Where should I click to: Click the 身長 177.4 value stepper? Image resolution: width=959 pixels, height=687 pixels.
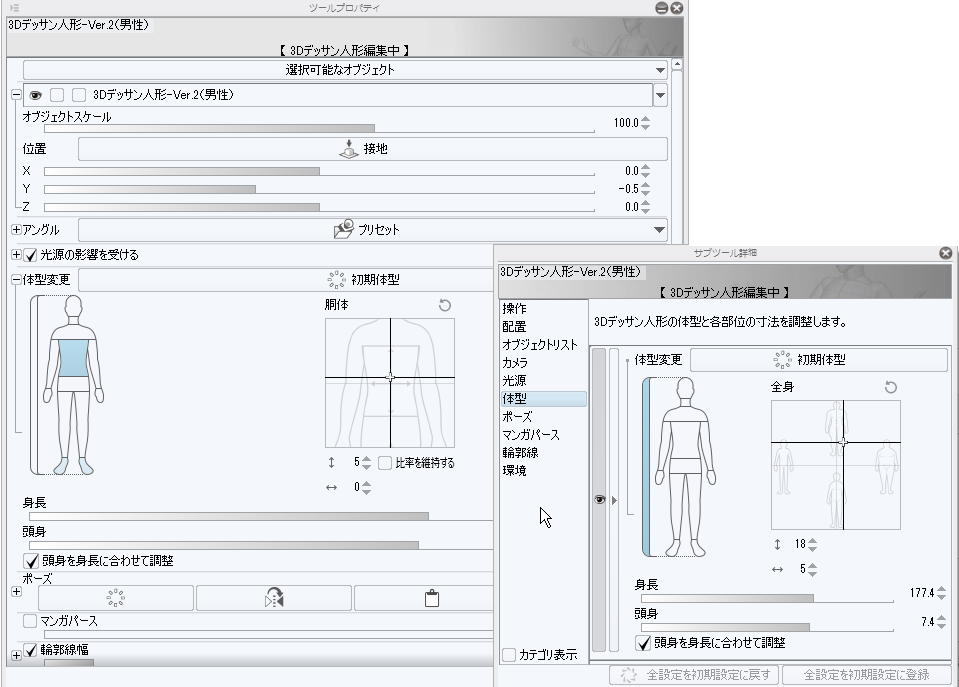[941, 593]
